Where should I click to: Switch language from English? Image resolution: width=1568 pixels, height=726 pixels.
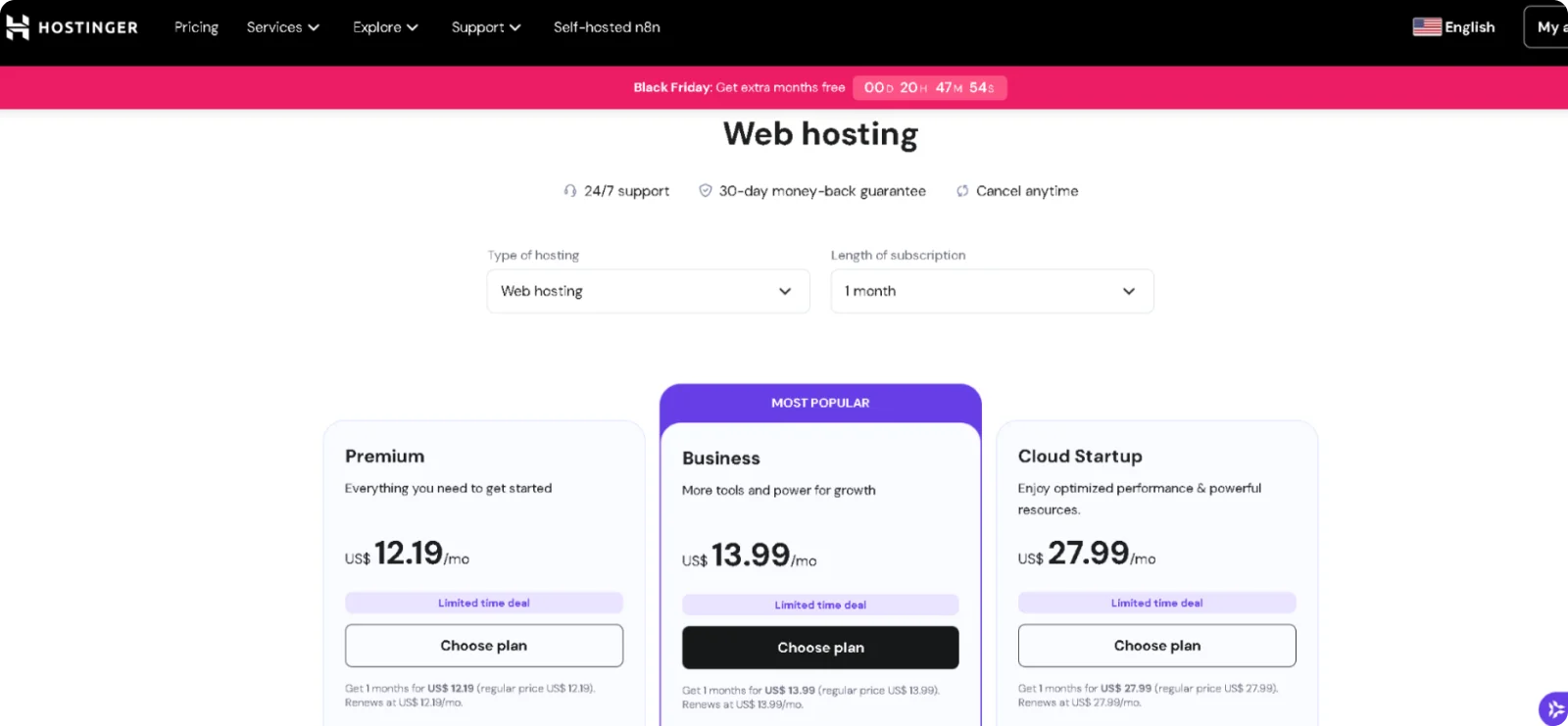point(1469,27)
